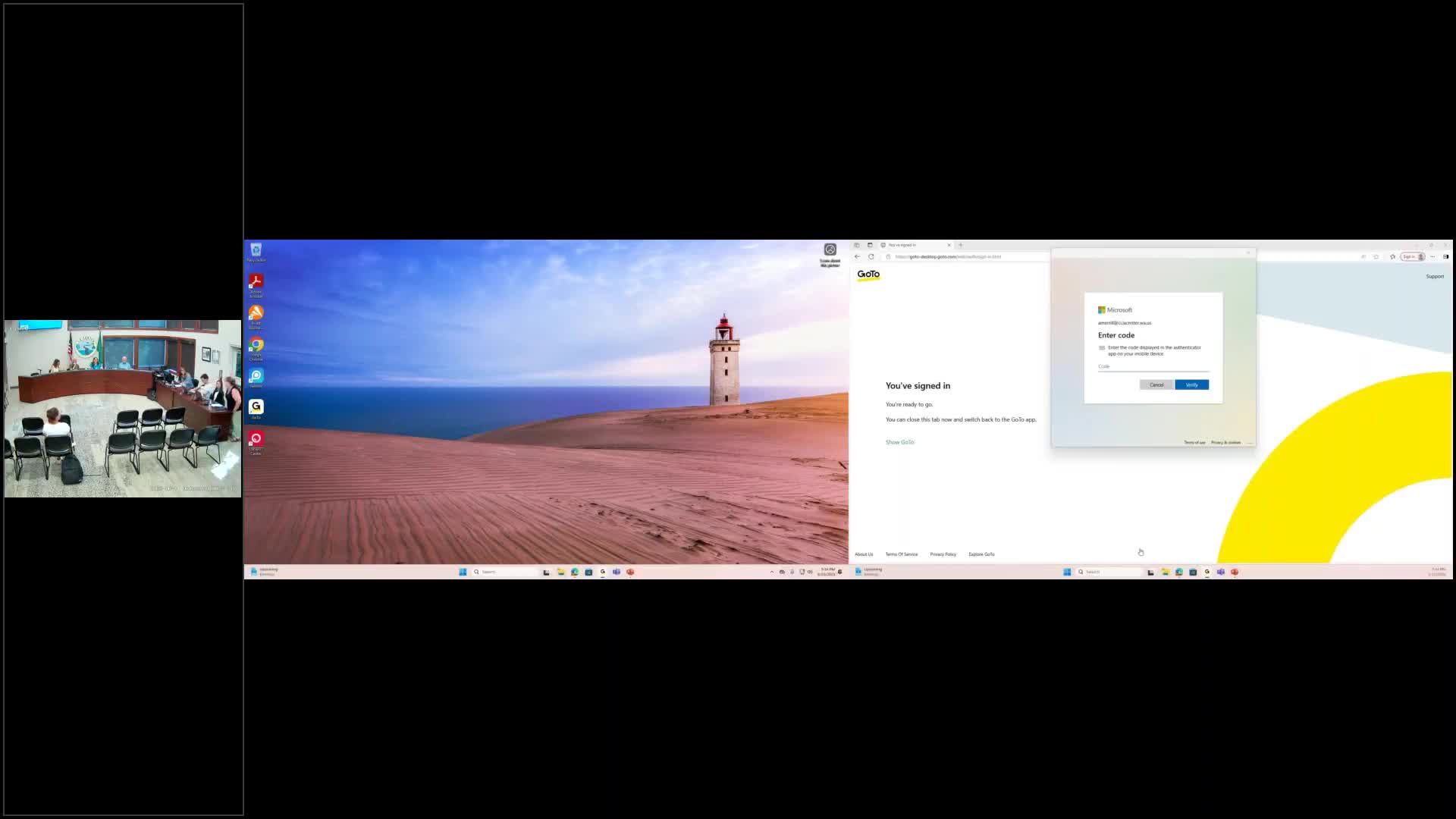Open the browser settings three-dot menu
The height and width of the screenshot is (819, 1456).
[1432, 256]
